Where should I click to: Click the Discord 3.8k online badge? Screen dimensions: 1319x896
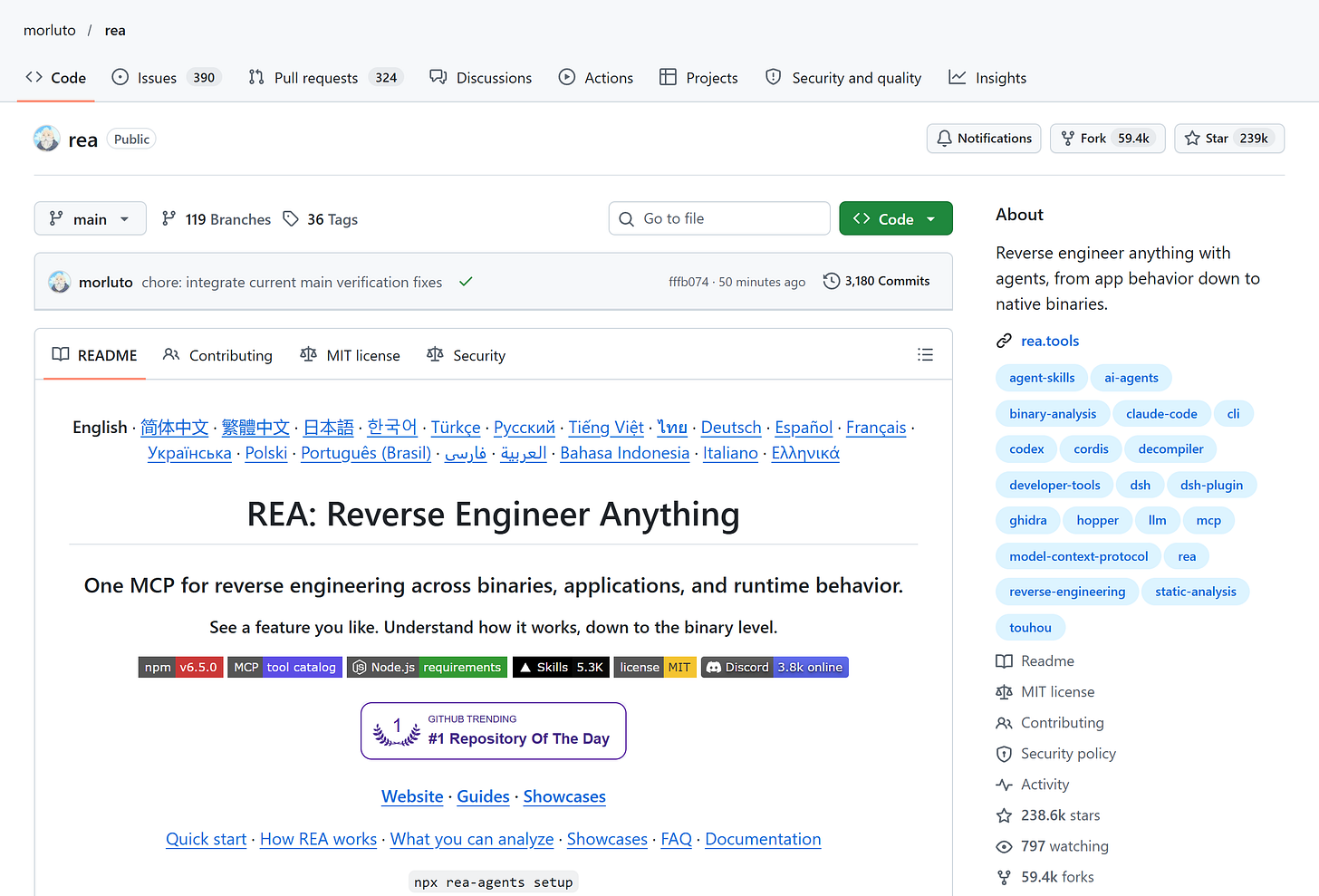(x=775, y=668)
